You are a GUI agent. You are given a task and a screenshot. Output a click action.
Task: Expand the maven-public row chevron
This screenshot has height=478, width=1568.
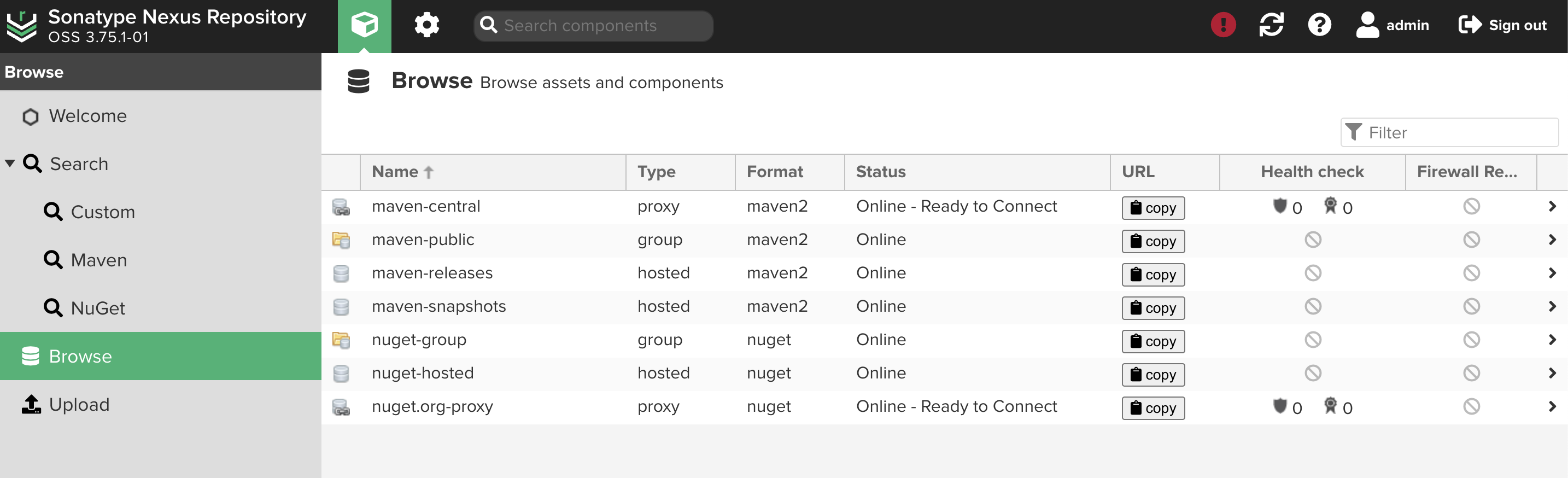pyautogui.click(x=1552, y=240)
